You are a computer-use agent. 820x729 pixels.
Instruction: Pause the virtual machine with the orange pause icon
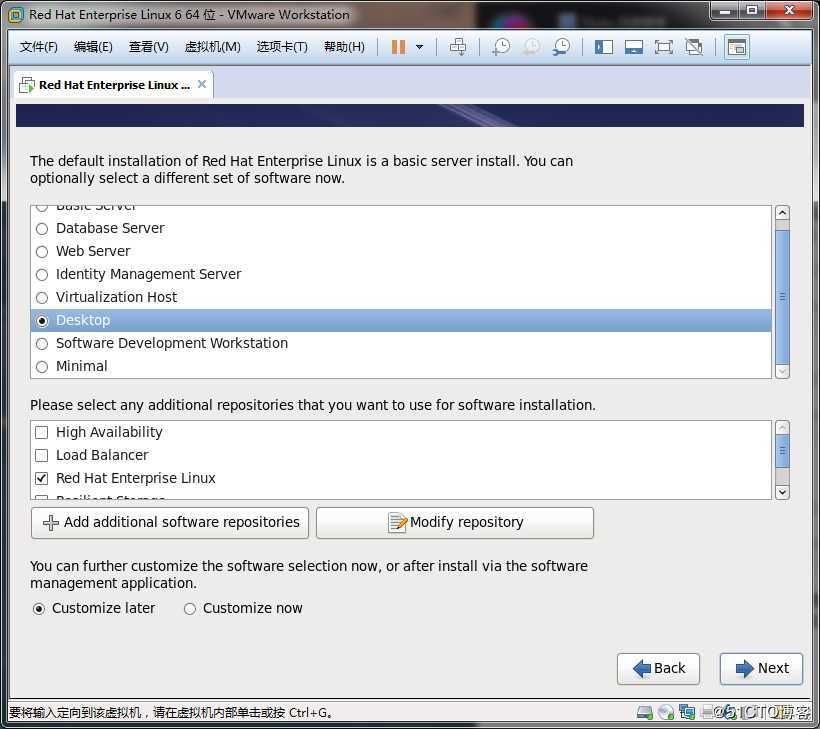(x=398, y=47)
